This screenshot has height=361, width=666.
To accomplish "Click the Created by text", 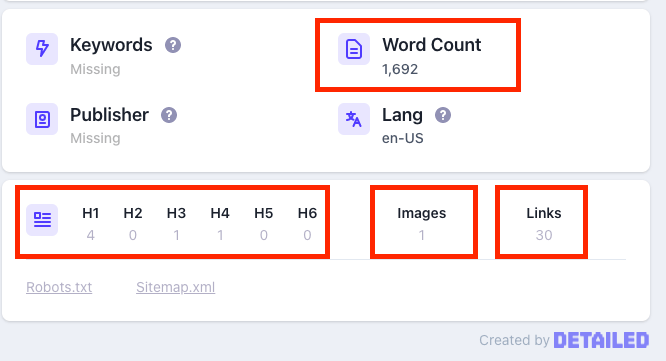I will 514,340.
